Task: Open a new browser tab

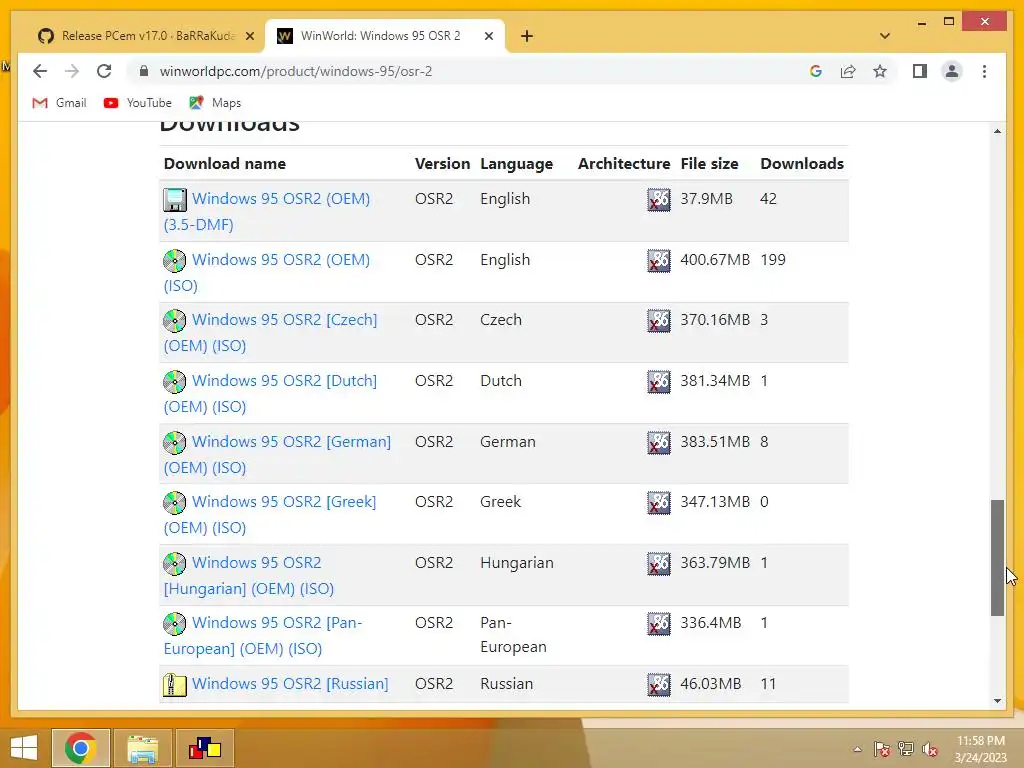Action: click(x=527, y=36)
